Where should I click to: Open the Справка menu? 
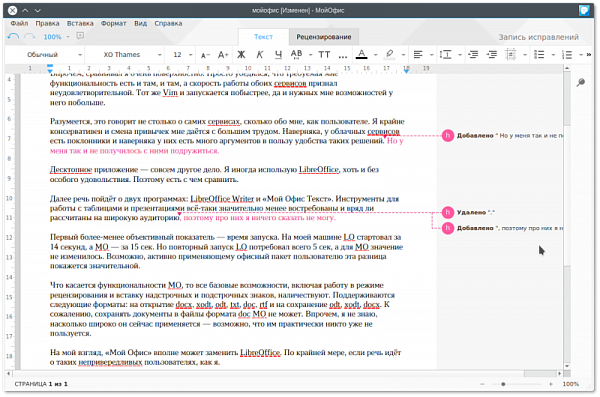click(168, 23)
